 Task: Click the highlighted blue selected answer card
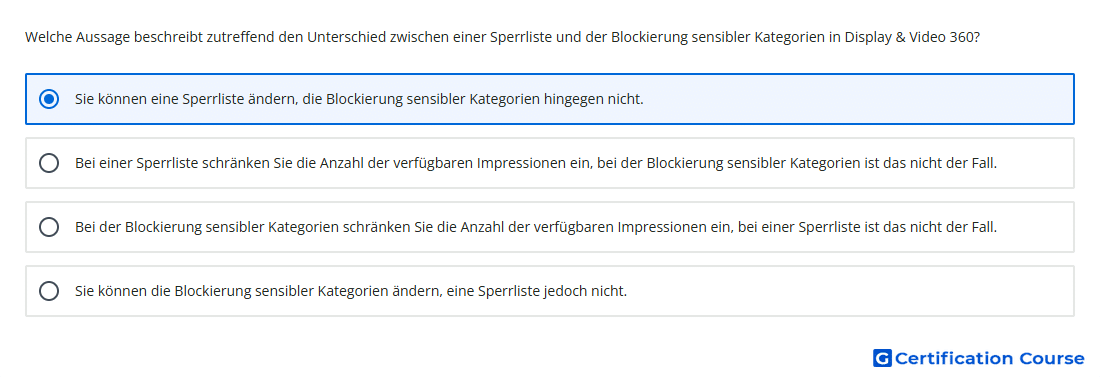(x=550, y=99)
